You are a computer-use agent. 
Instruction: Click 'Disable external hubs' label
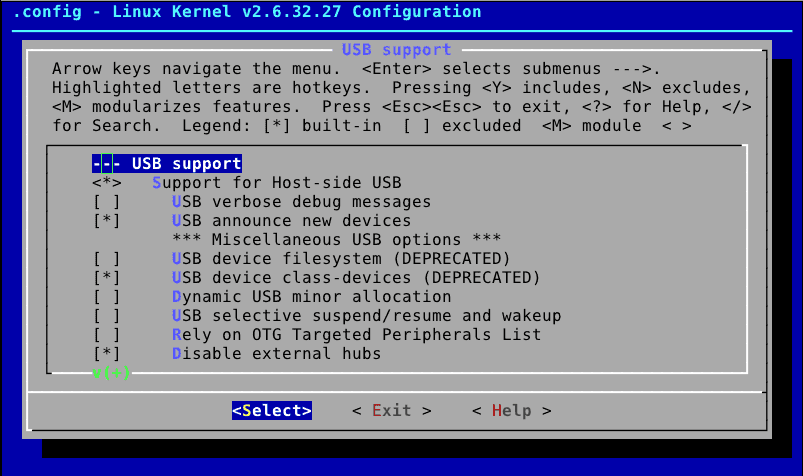(x=277, y=354)
